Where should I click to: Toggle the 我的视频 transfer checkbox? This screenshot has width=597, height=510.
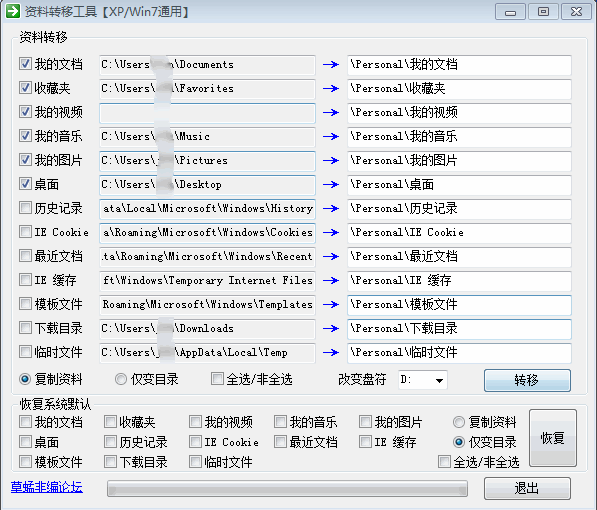[25, 112]
